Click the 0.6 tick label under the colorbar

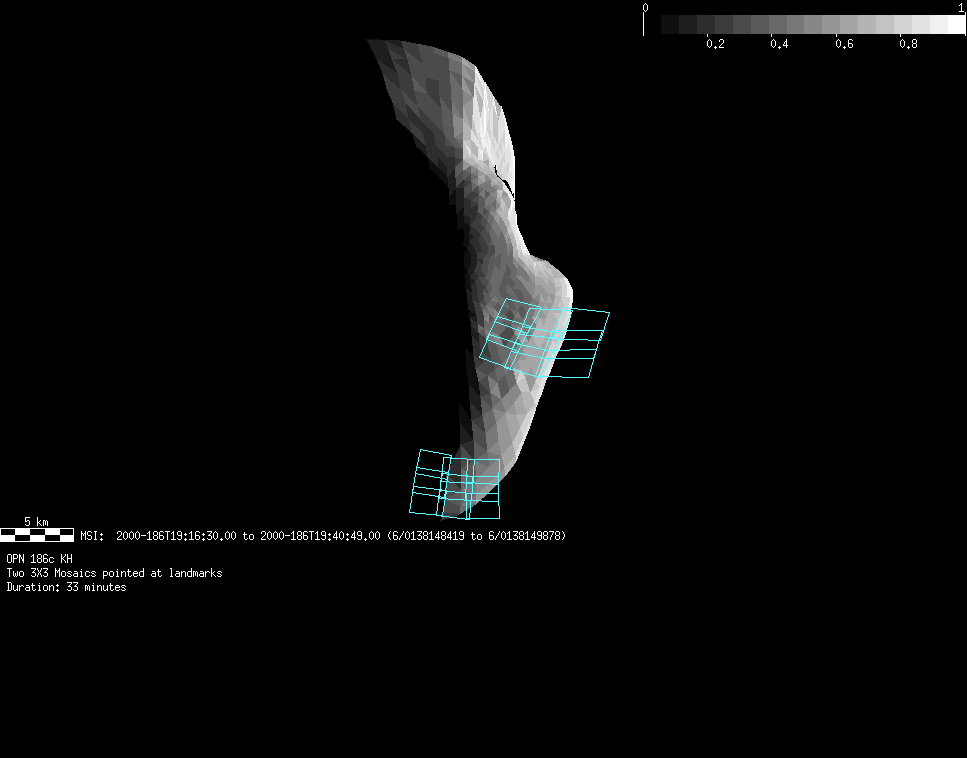[843, 44]
